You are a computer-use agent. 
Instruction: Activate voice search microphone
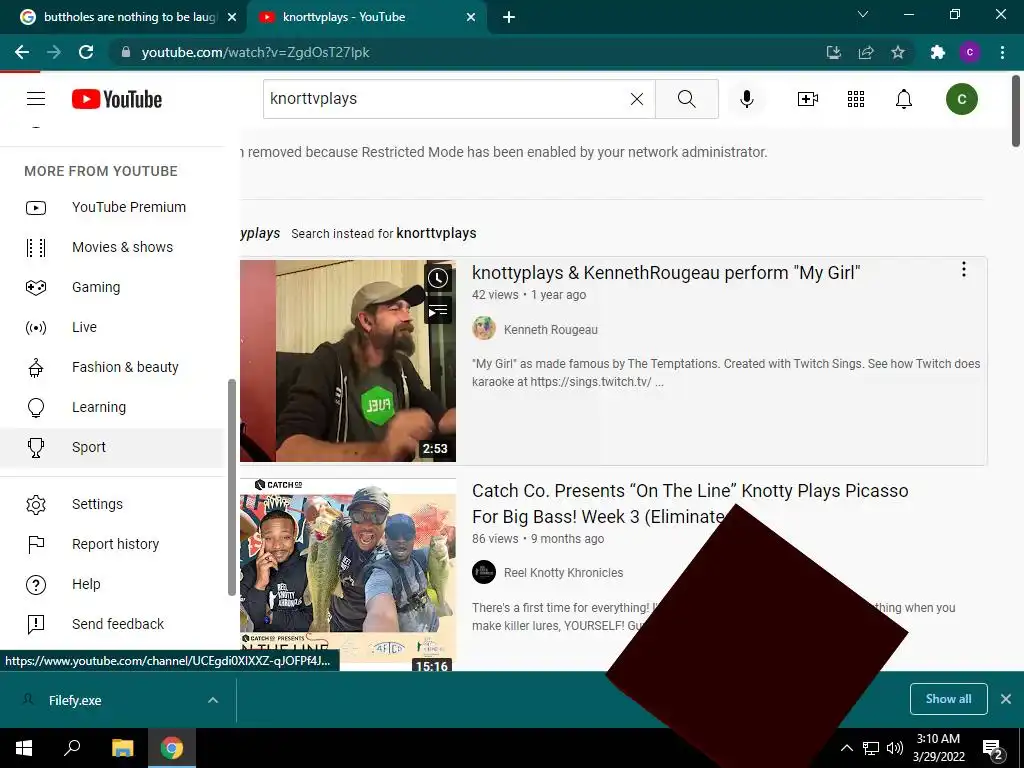tap(746, 99)
